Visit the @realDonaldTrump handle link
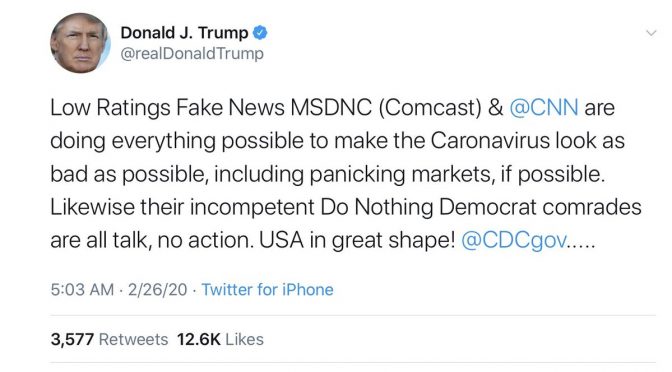This screenshot has width=672, height=372. tap(192, 54)
